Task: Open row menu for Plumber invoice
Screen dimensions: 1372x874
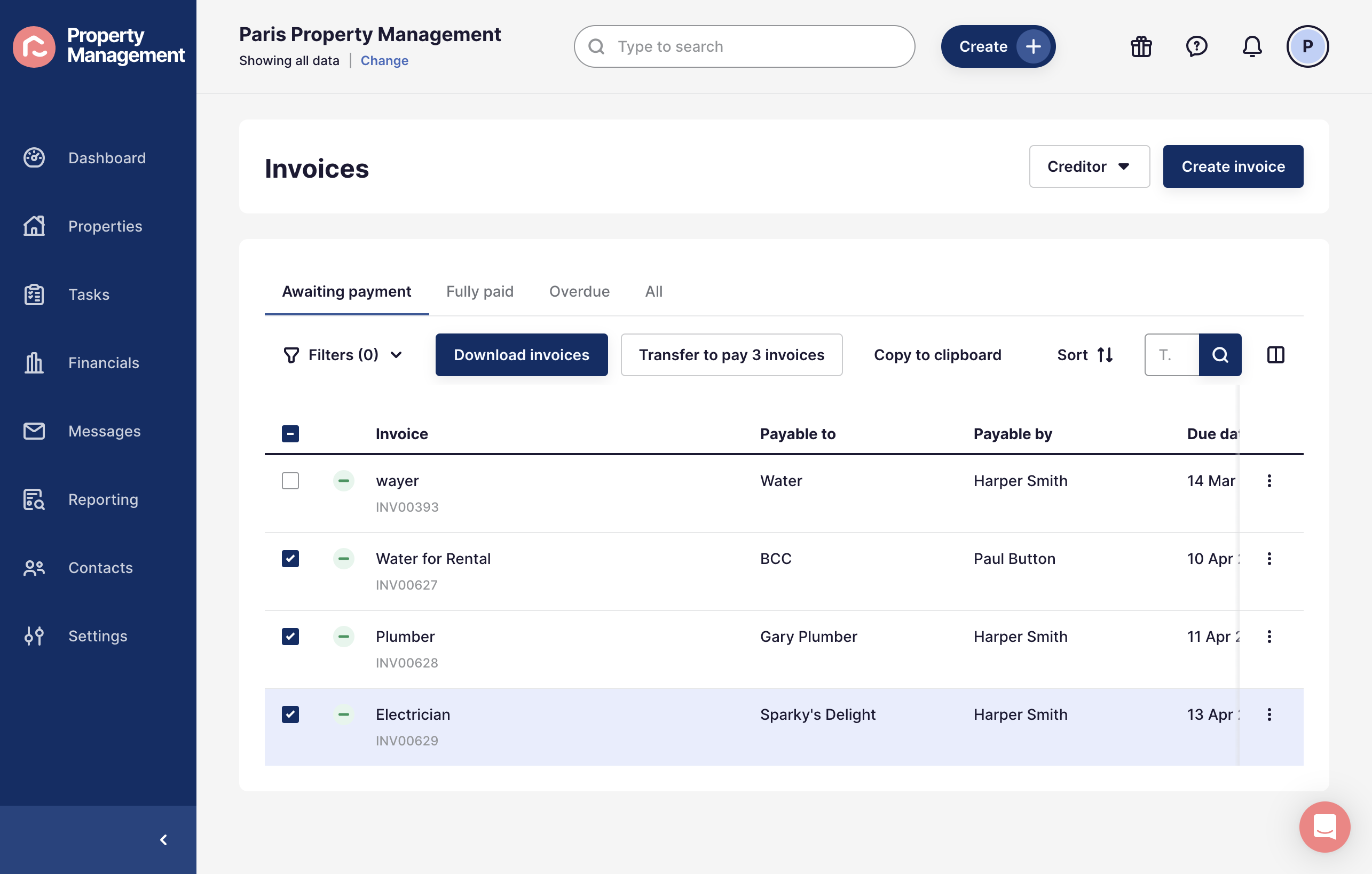Action: [1269, 637]
